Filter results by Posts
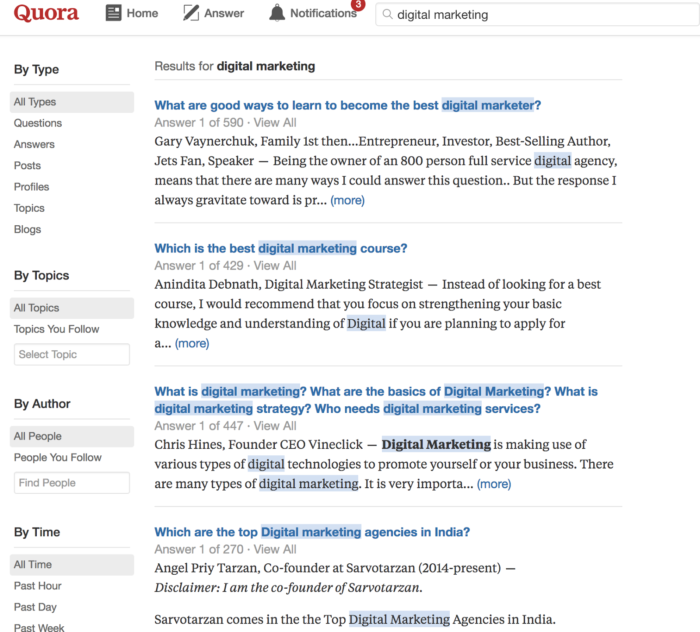Image resolution: width=700 pixels, height=632 pixels. (27, 166)
